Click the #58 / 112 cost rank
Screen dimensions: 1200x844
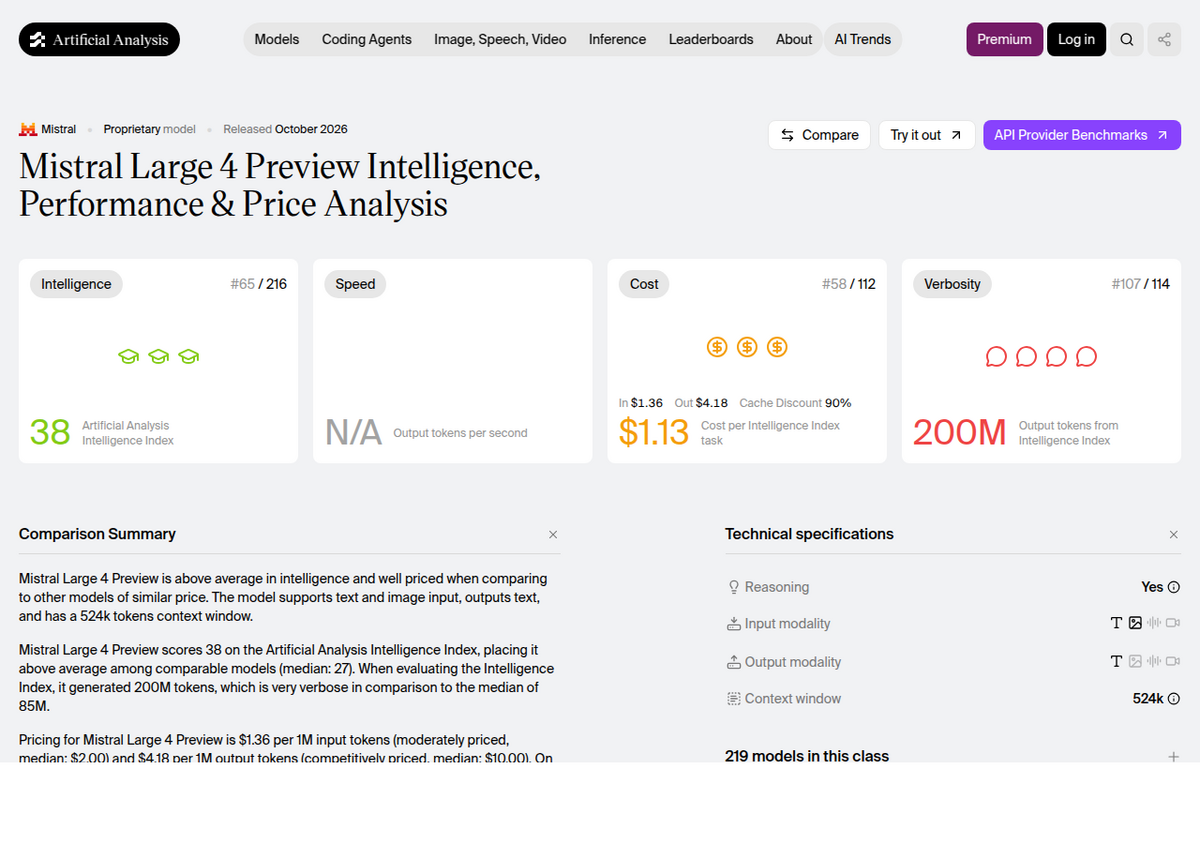(848, 284)
